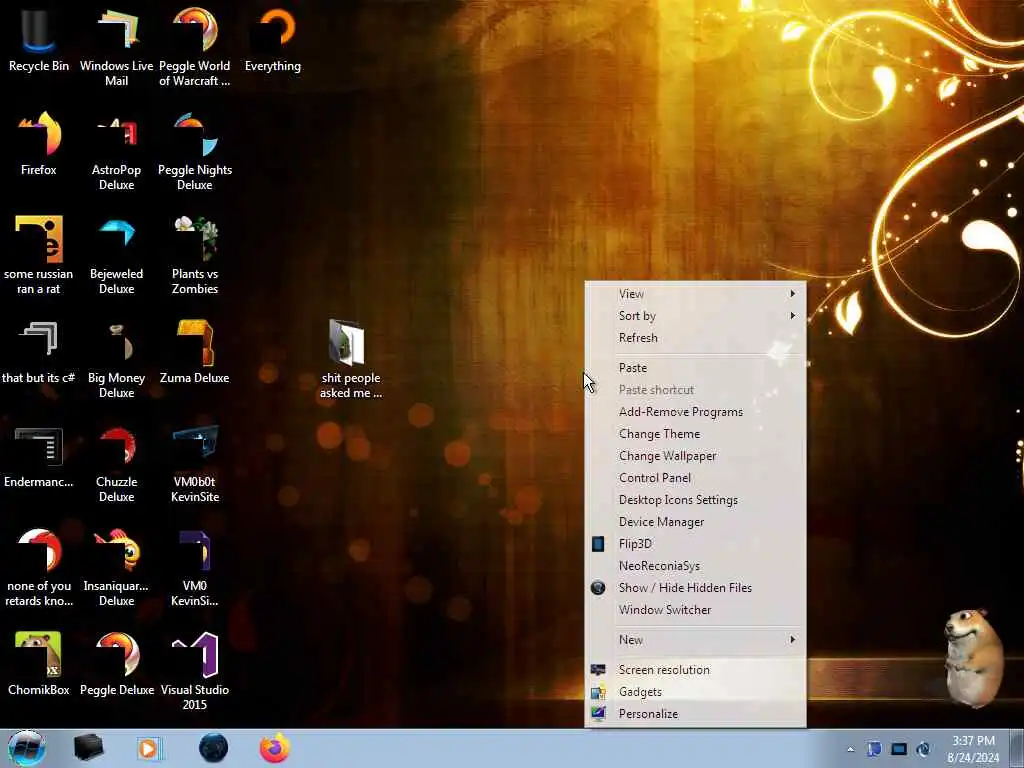Viewport: 1024px width, 768px height.
Task: Expand the New submenu
Action: coord(696,640)
